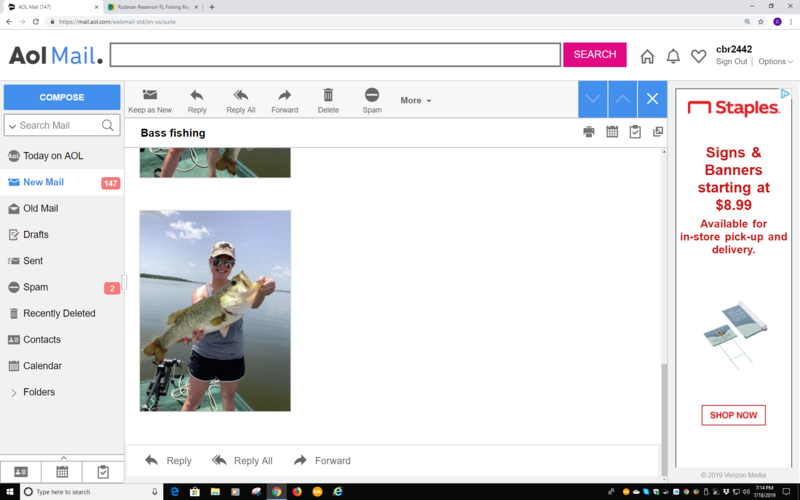Expand the sidebar bottom panel with the up chevron
The image size is (800, 500).
click(x=63, y=458)
